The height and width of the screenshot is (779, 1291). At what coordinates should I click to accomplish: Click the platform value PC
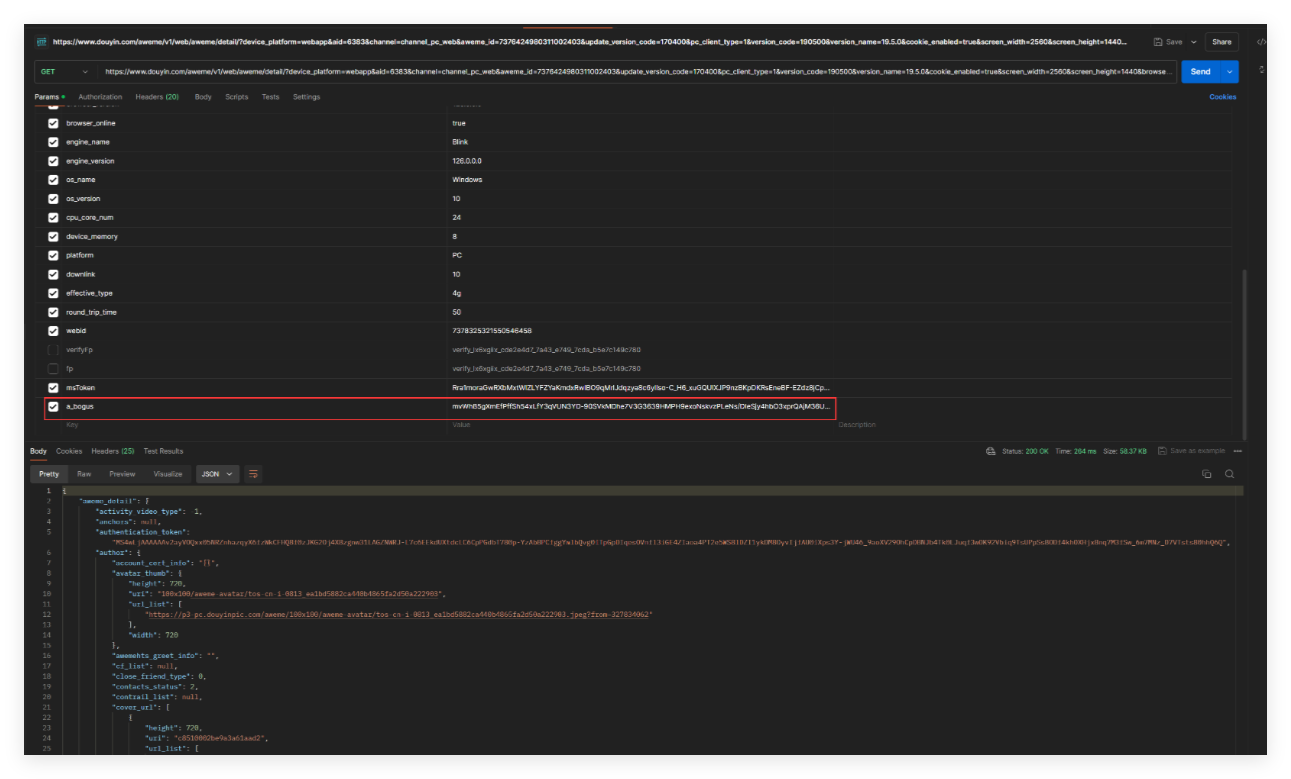[457, 255]
